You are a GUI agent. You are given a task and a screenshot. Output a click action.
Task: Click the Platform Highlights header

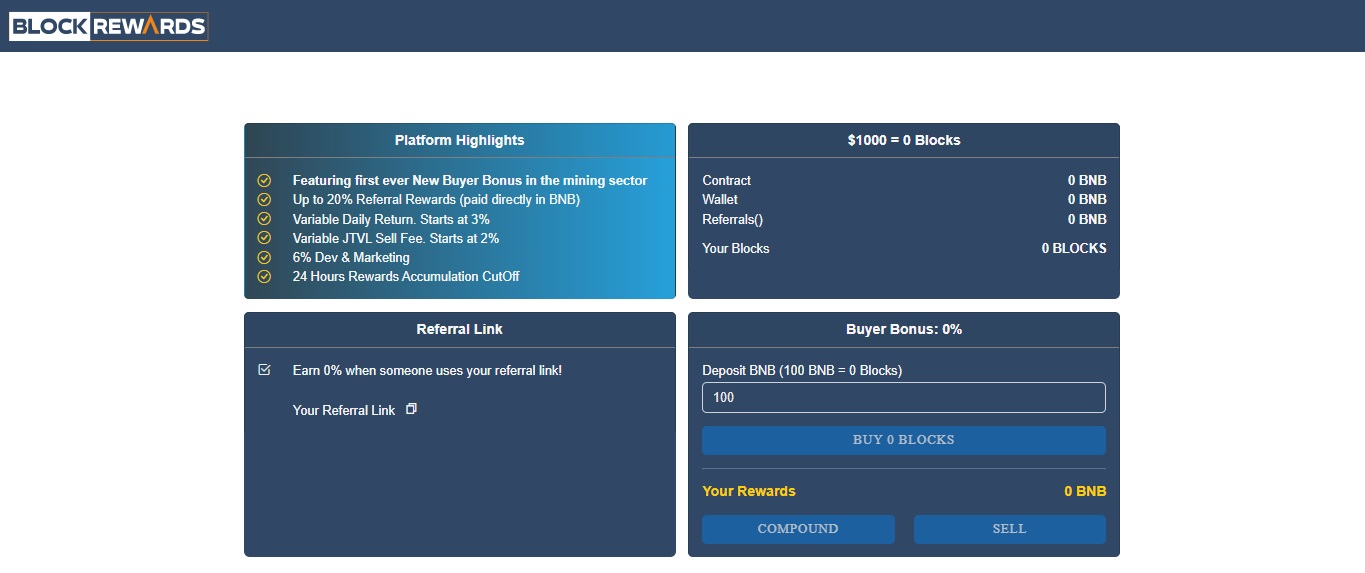pos(460,140)
